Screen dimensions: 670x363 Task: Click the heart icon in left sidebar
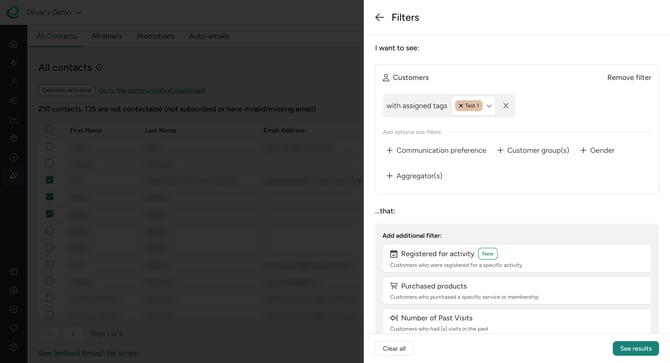(13, 328)
